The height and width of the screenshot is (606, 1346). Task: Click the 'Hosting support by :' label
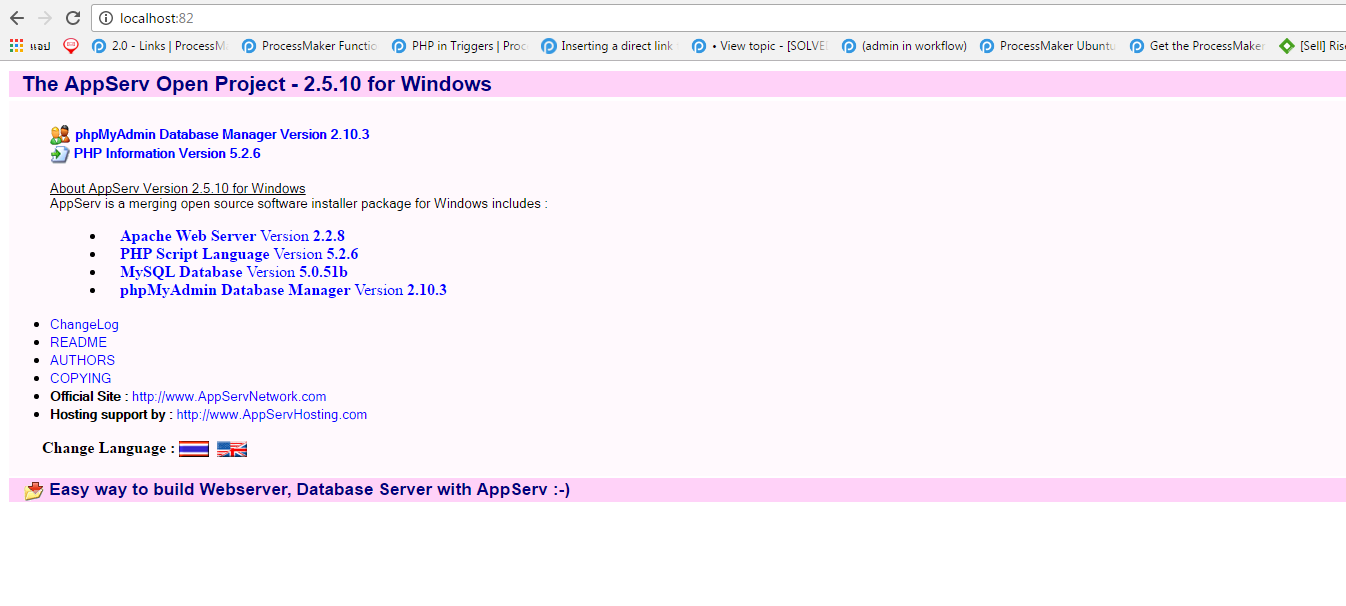point(111,414)
